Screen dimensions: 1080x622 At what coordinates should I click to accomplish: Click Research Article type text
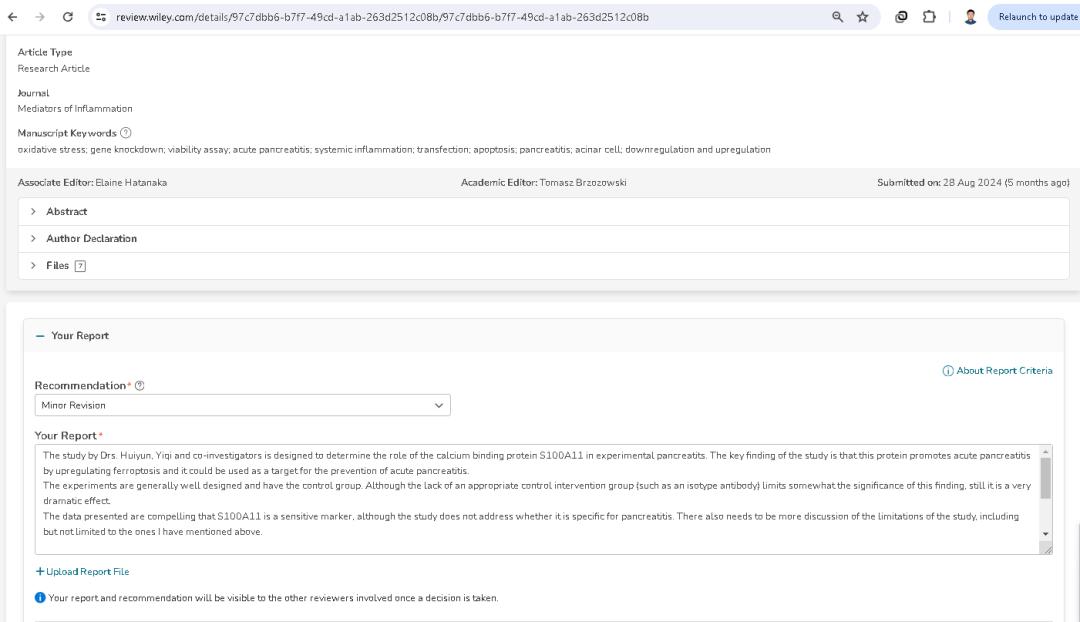point(54,69)
